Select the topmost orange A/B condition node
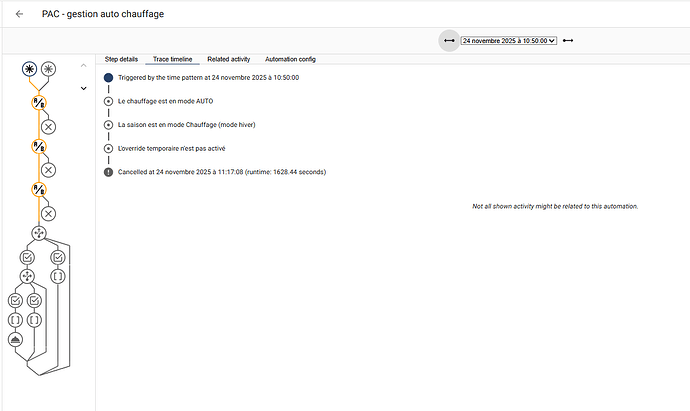Image resolution: width=690 pixels, height=411 pixels. (39, 103)
